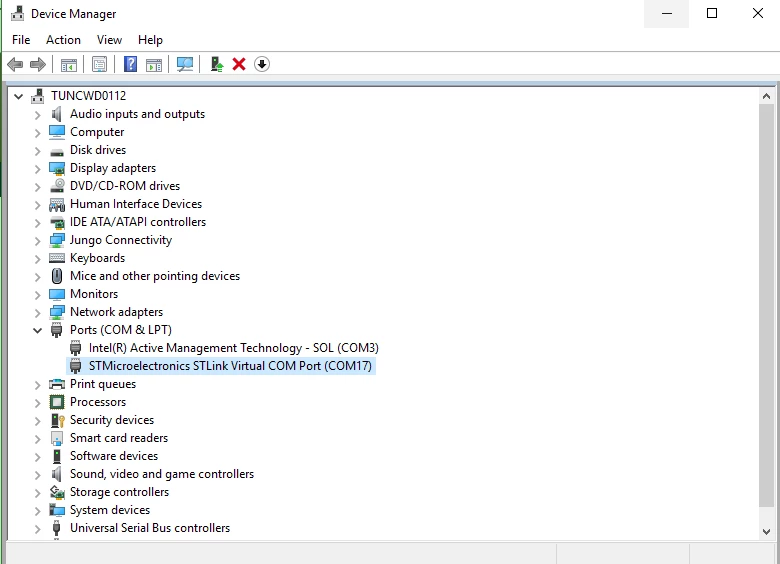Click the vertical scrollbar thumb
The image size is (780, 564).
(x=766, y=306)
